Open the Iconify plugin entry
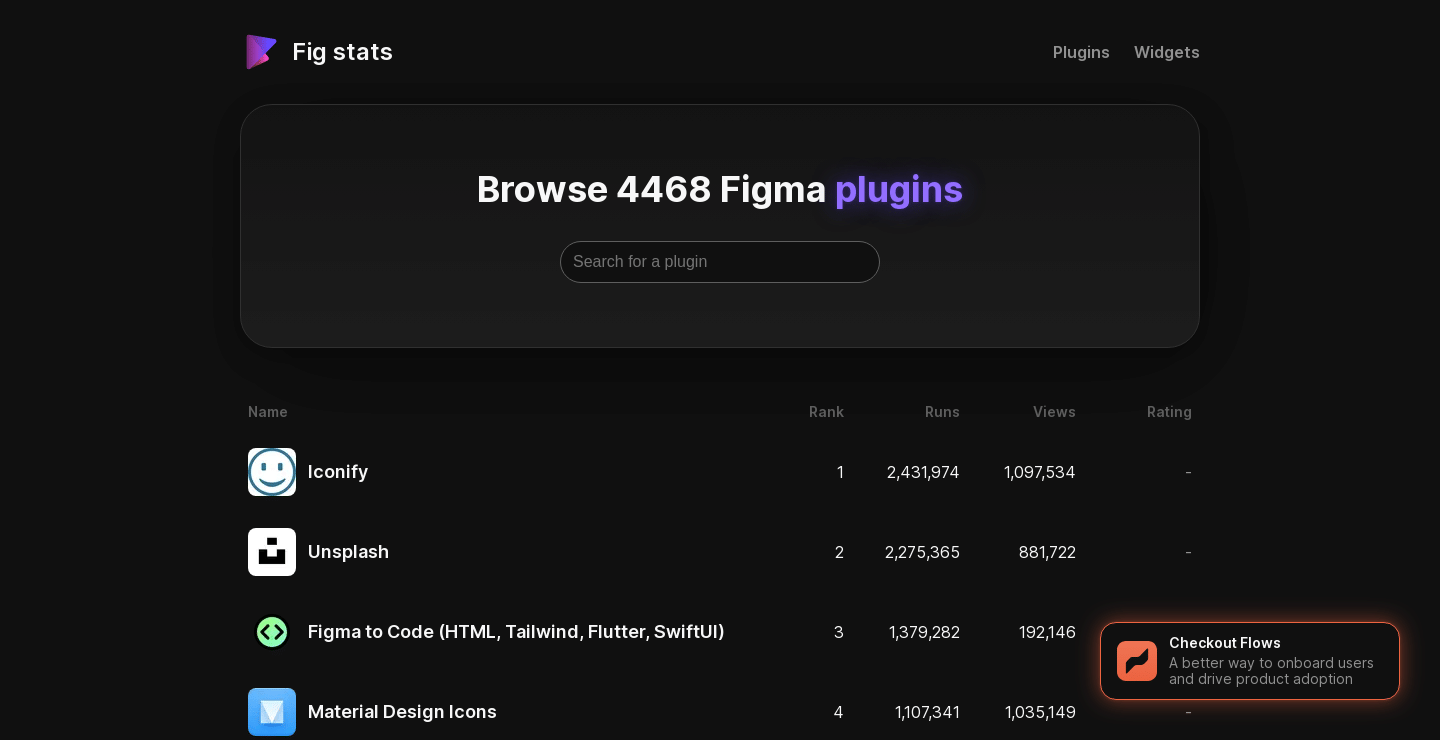This screenshot has width=1440, height=740. [338, 472]
